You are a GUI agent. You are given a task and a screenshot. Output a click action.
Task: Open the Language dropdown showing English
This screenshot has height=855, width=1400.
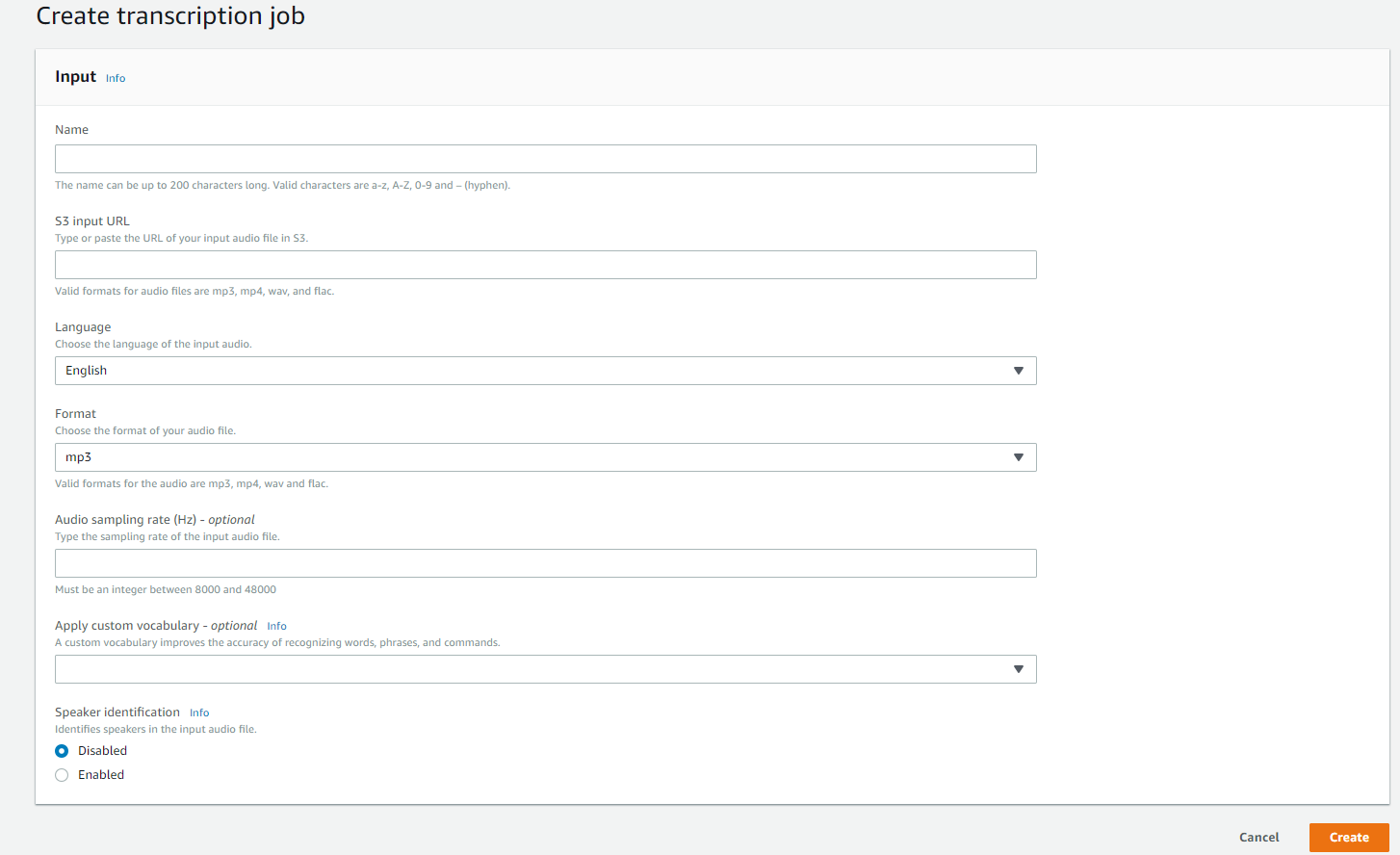coord(545,371)
